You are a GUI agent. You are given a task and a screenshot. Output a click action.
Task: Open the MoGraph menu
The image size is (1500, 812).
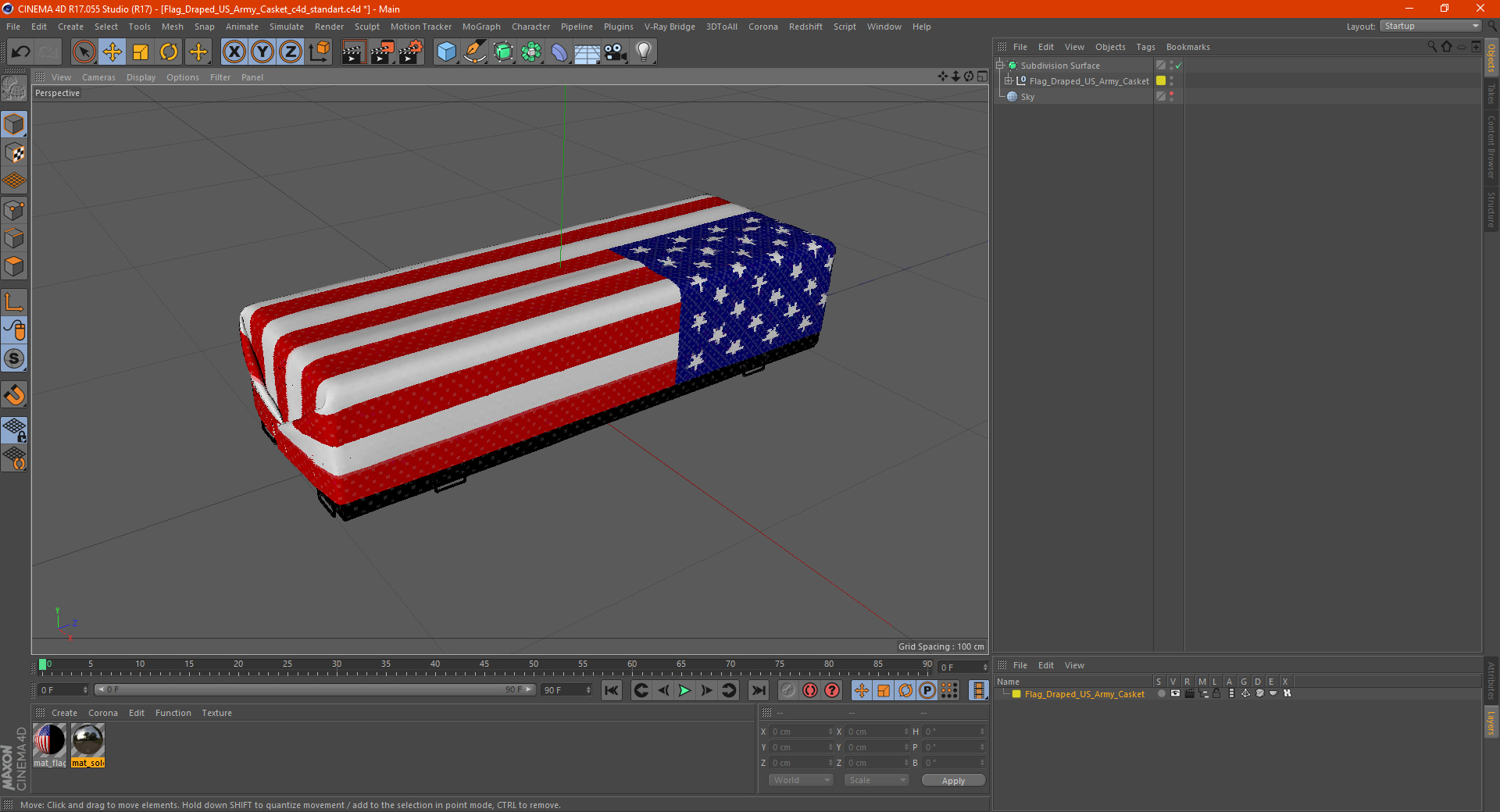(x=481, y=27)
